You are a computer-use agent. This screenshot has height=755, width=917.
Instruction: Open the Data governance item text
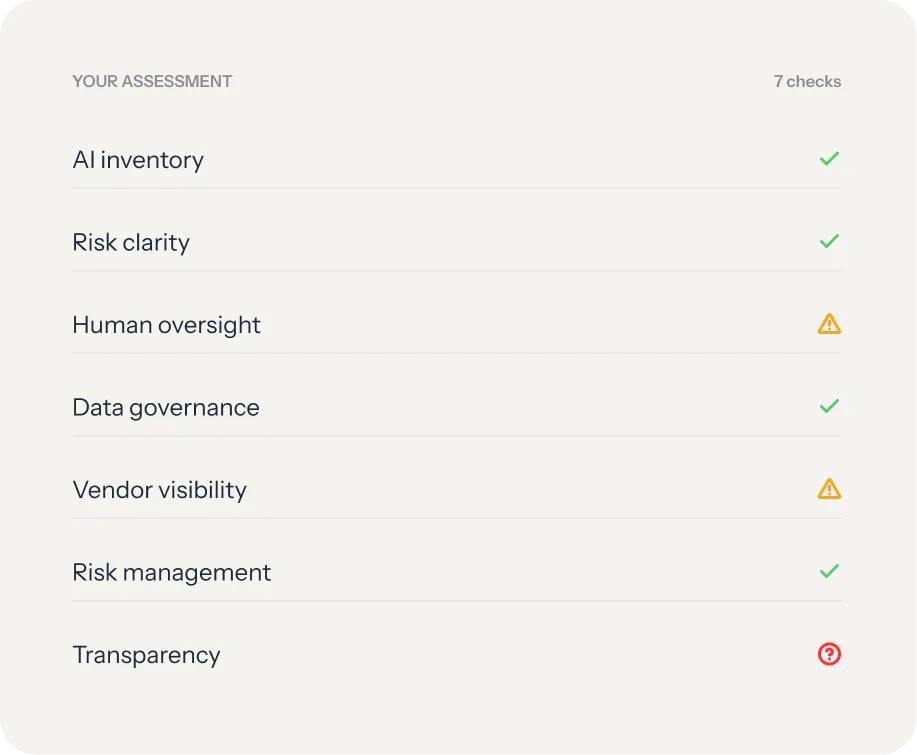click(x=166, y=408)
